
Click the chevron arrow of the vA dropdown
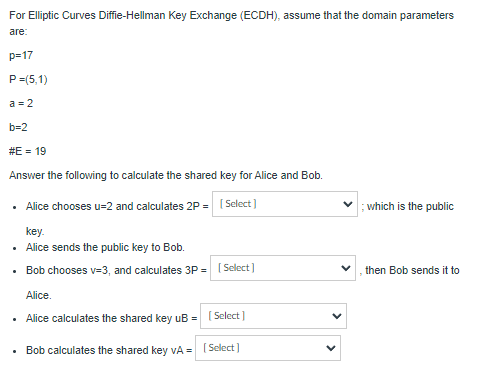tap(331, 348)
